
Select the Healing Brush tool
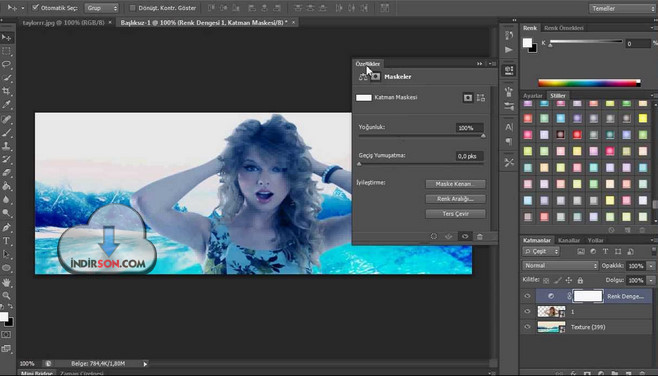coord(6,120)
